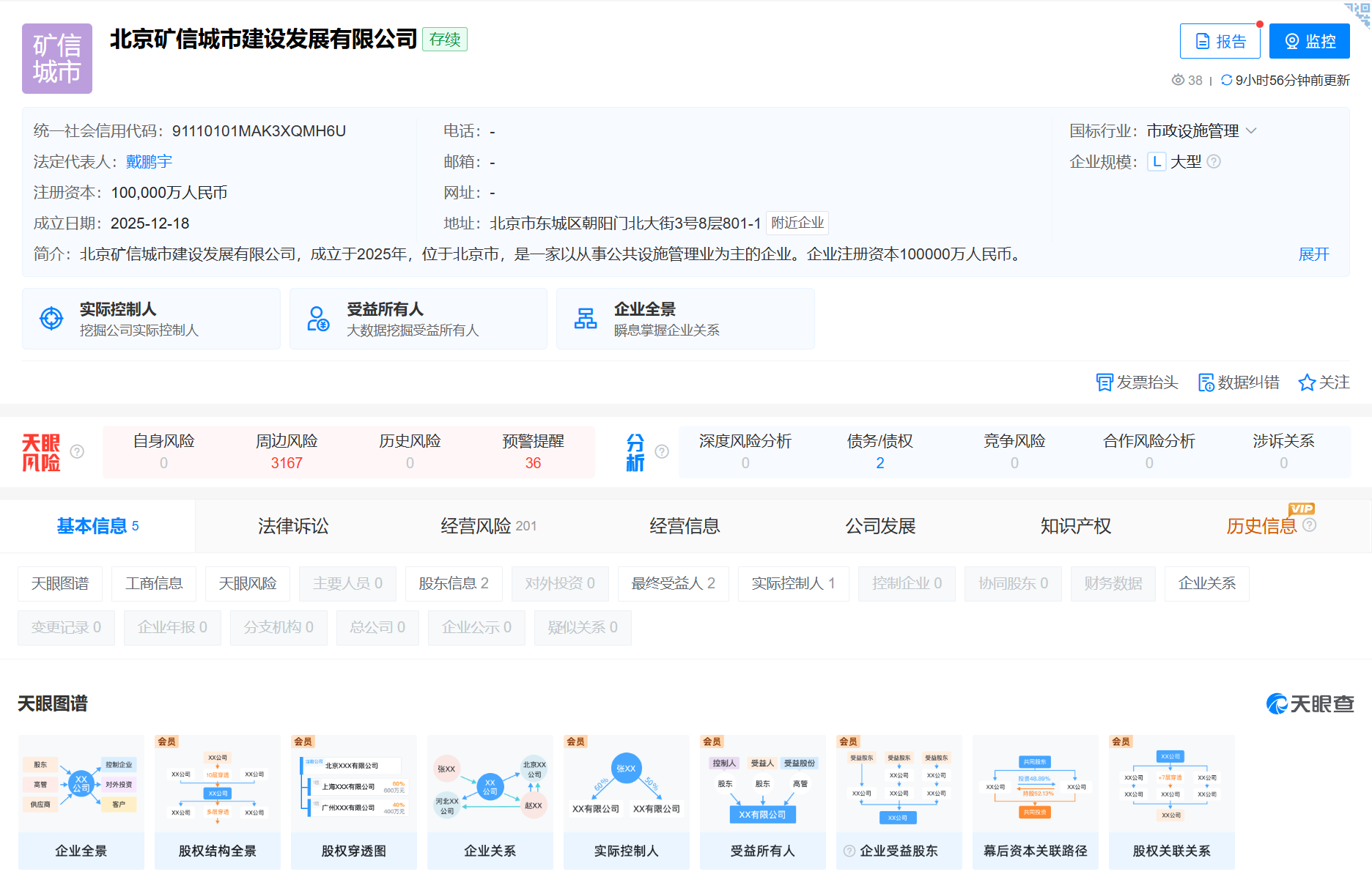This screenshot has width=1372, height=880.
Task: Click the 天眼风险 red logo
Action: [x=41, y=452]
